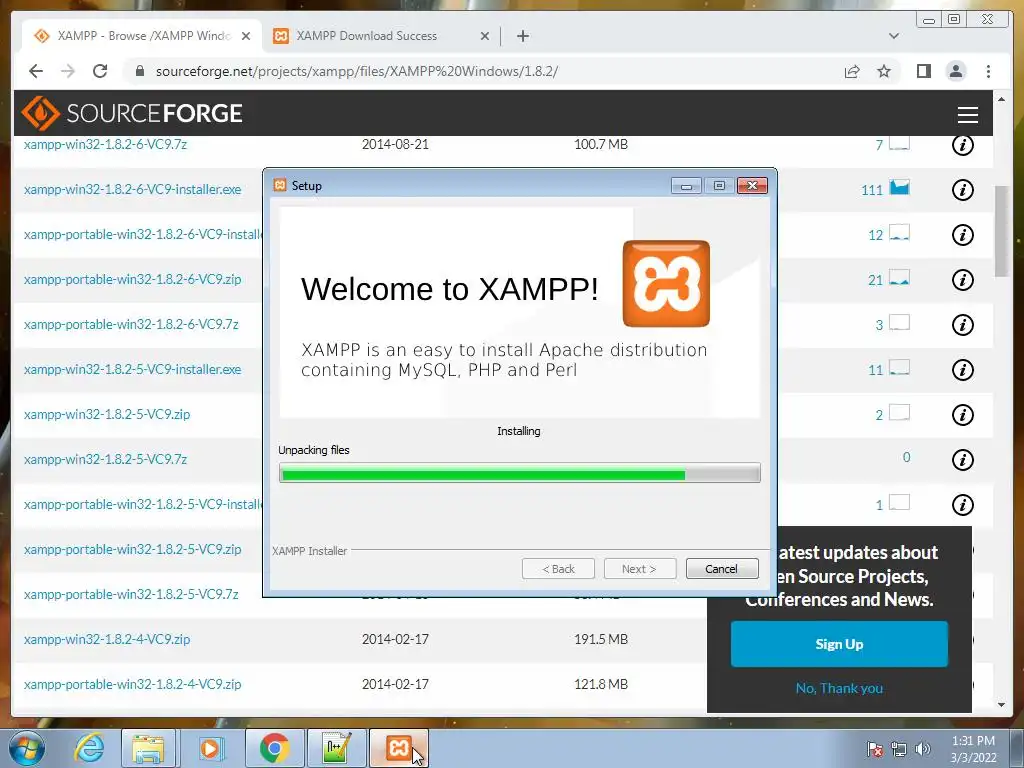View the 111 downloads chart icon
Image resolution: width=1024 pixels, height=768 pixels.
[899, 188]
